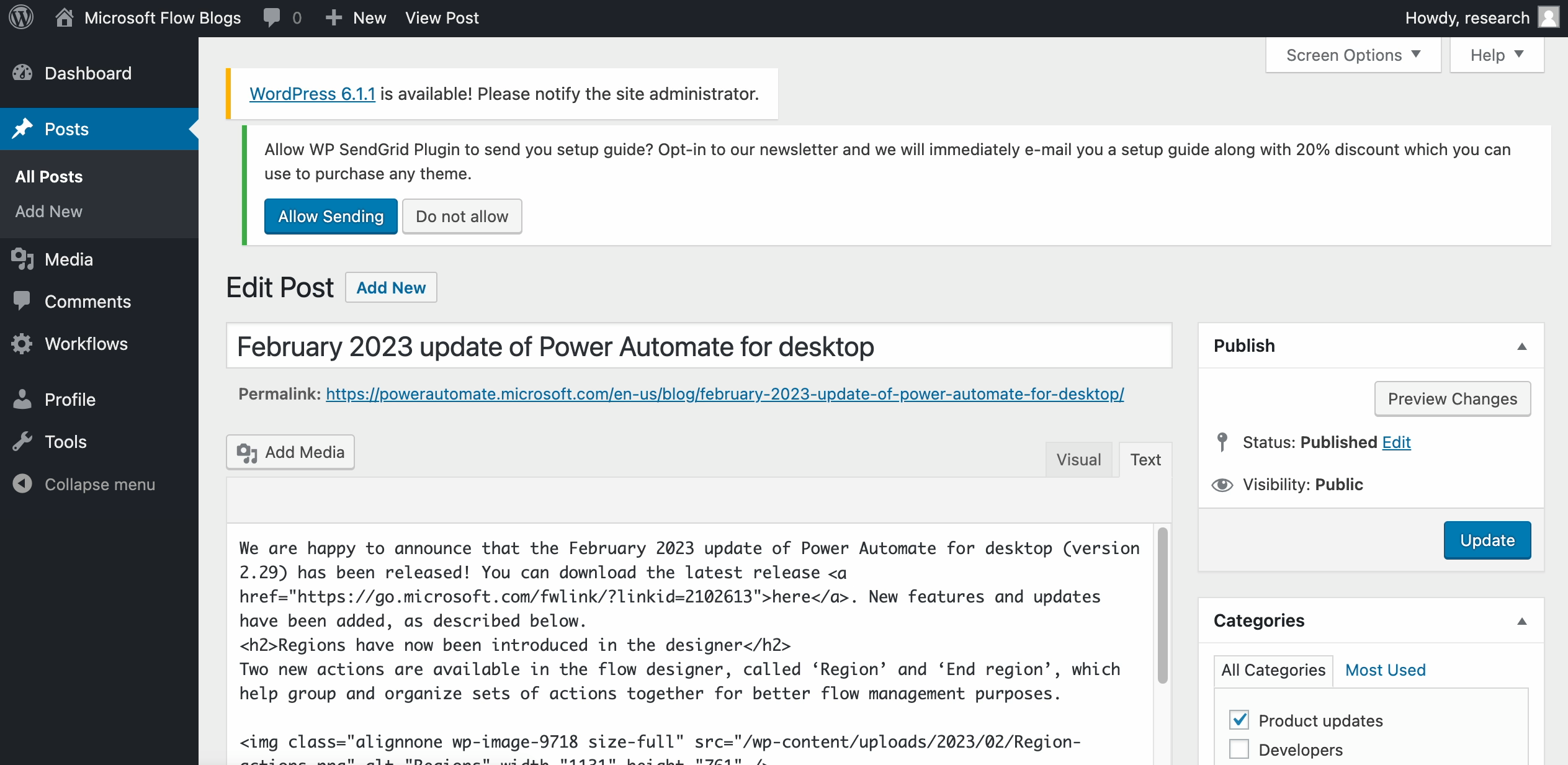The width and height of the screenshot is (1568, 765).
Task: Click the home icon beside Microsoft Flow Blogs
Action: coord(65,17)
